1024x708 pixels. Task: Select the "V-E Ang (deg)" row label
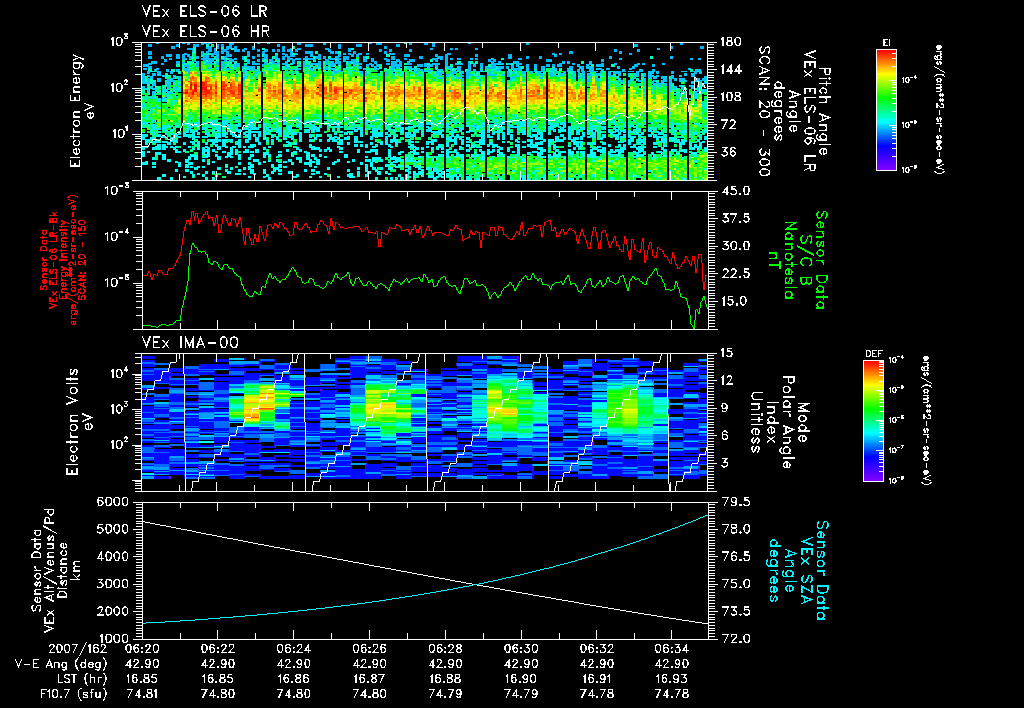pos(61,664)
